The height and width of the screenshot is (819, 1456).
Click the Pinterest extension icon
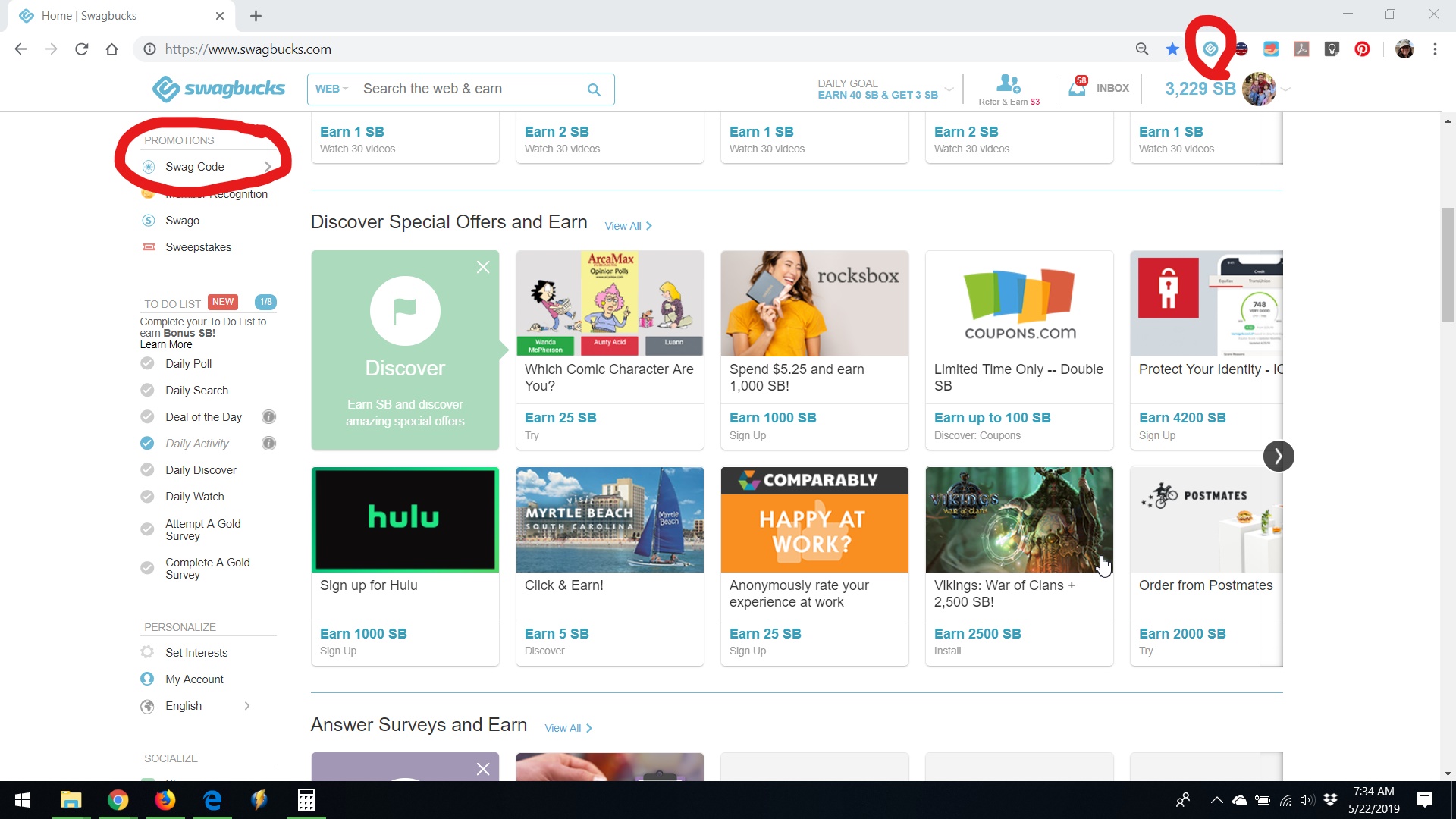[x=1362, y=49]
